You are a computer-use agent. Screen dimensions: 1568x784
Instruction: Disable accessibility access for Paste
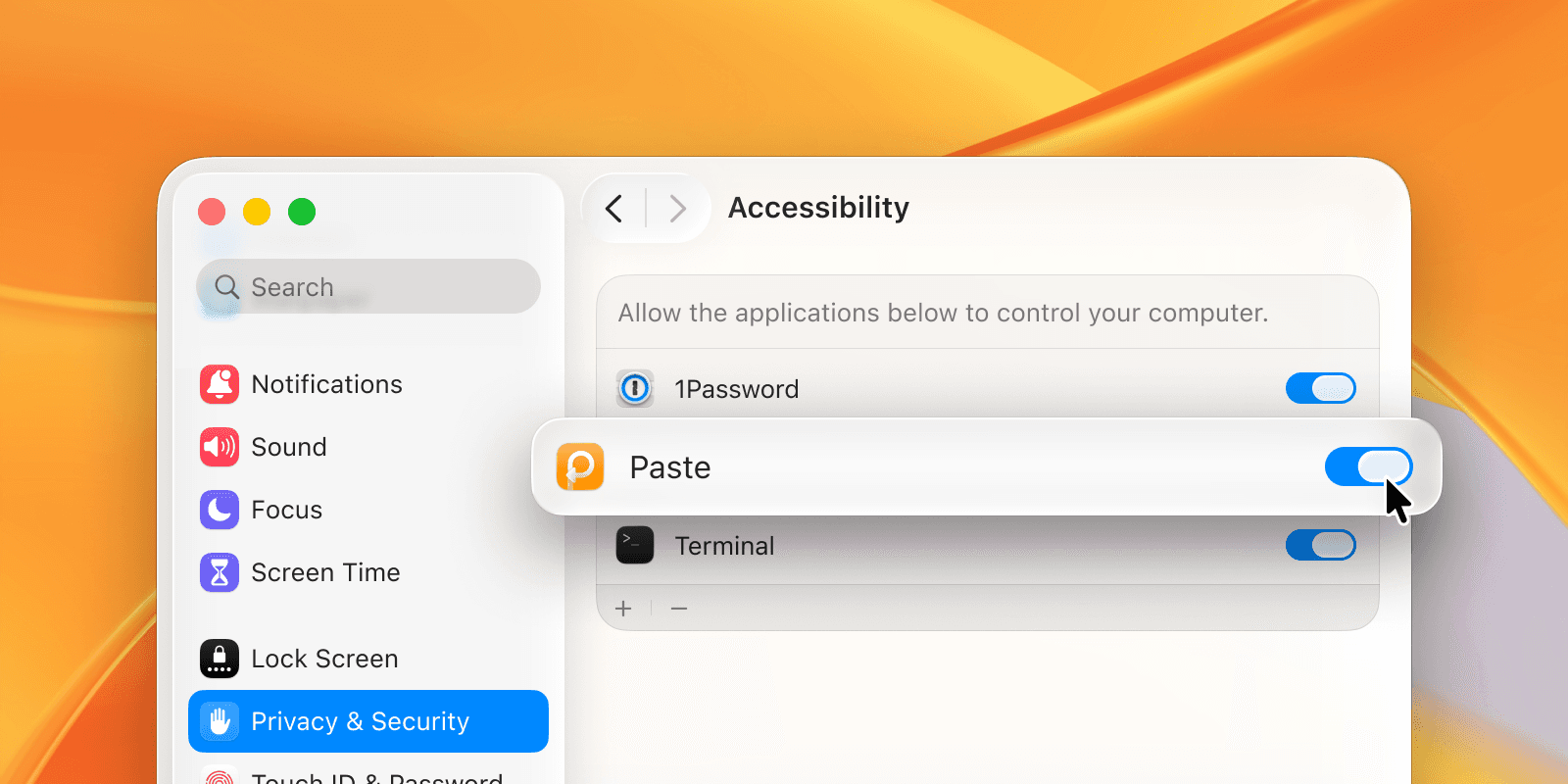(x=1368, y=467)
